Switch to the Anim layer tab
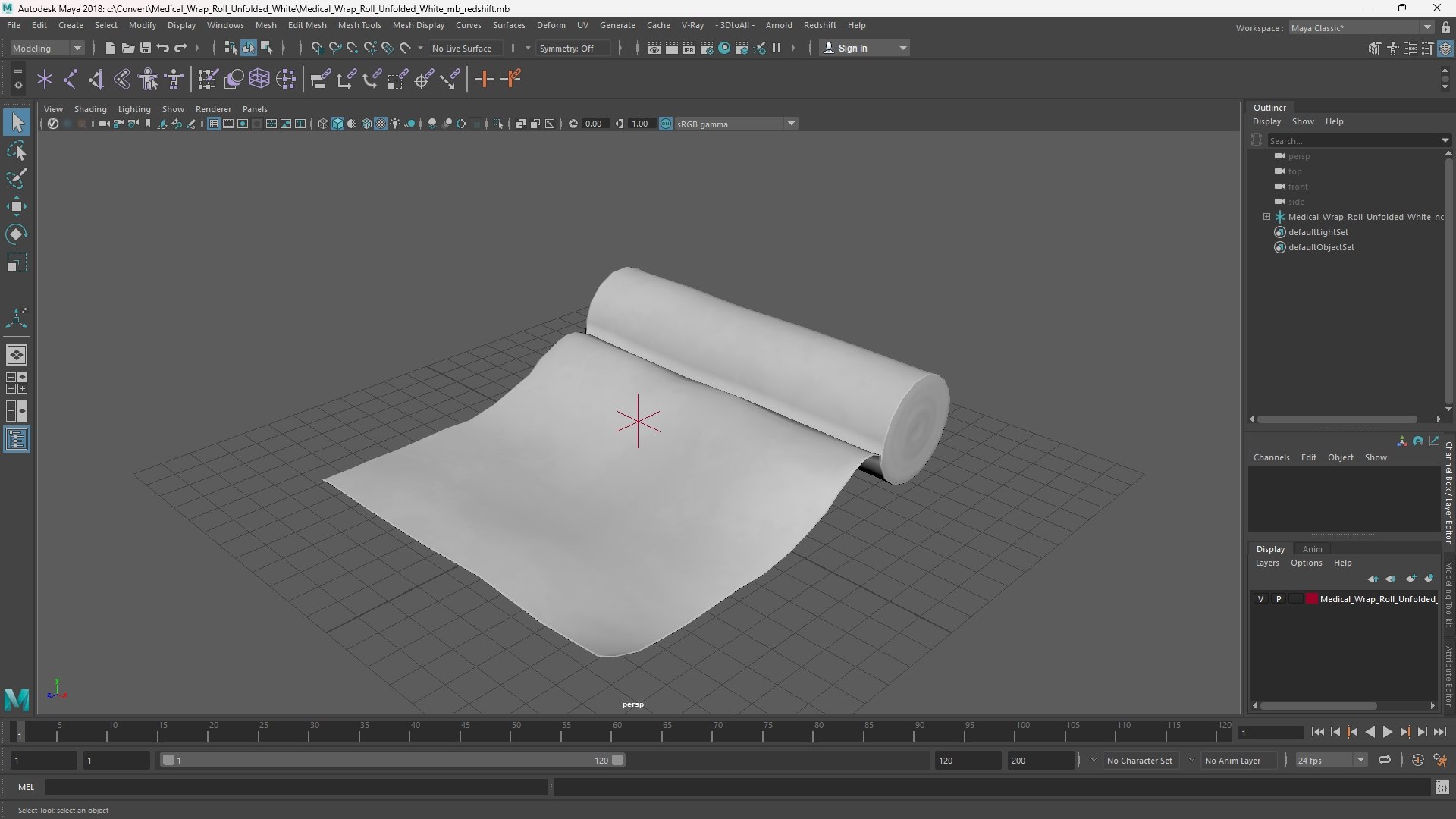Screen dimensions: 1456x819 [x=1312, y=549]
